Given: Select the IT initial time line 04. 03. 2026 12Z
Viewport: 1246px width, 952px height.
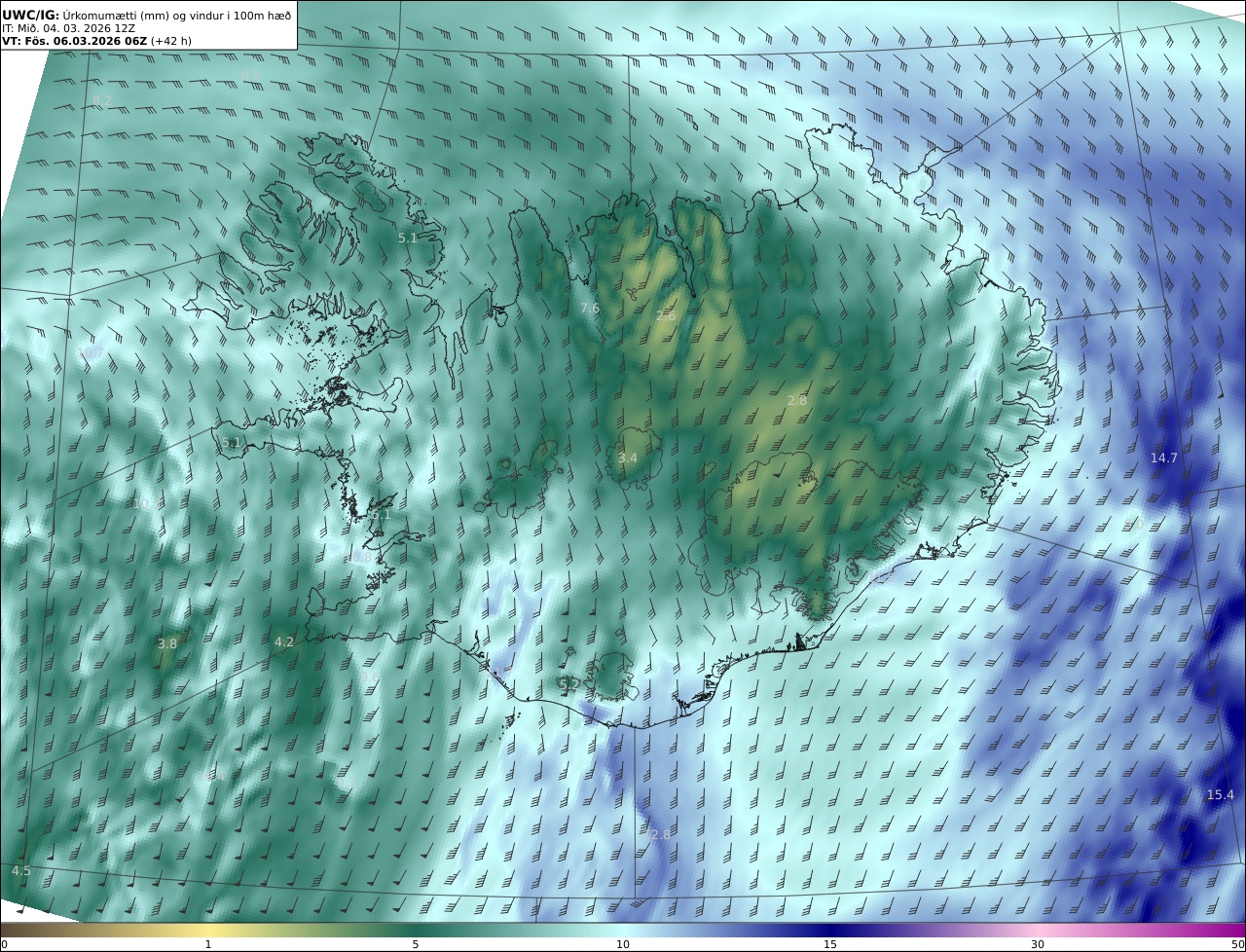Looking at the screenshot, I should click(x=68, y=28).
